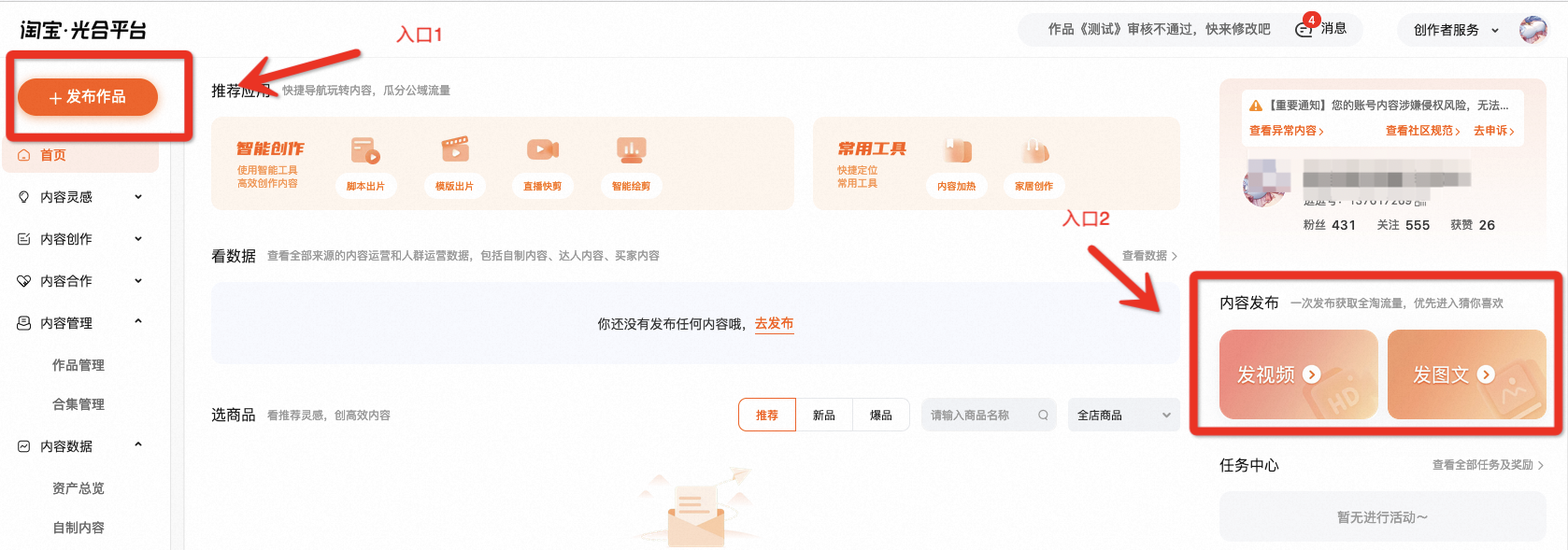Open 消息 messages
The height and width of the screenshot is (550, 1568).
(1333, 29)
